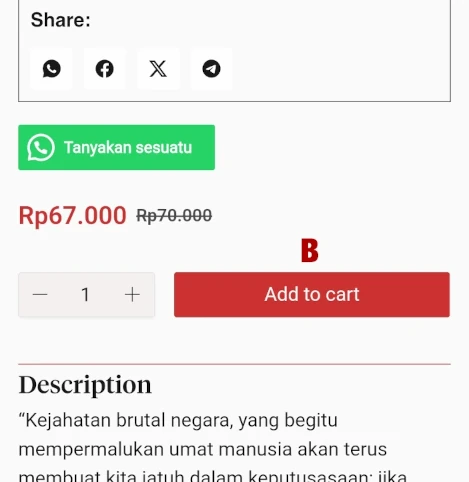This screenshot has height=482, width=469.
Task: Decrease quantity with minus icon
Action: tap(40, 295)
